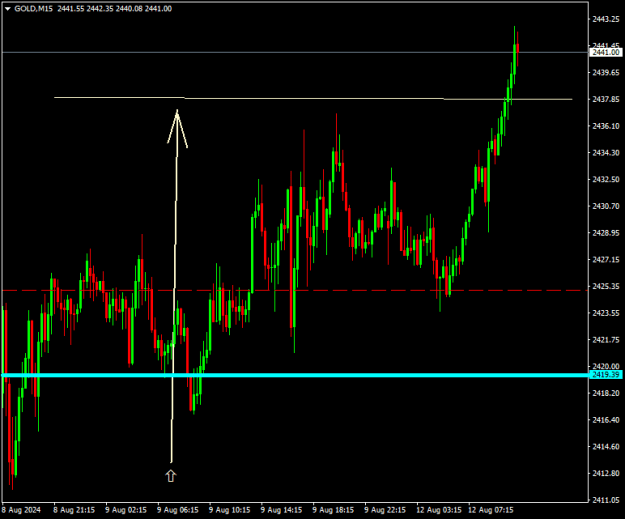Screen dimensions: 625x519
Task: Click the 9 Aug 02:15 time label
Action: click(126, 510)
